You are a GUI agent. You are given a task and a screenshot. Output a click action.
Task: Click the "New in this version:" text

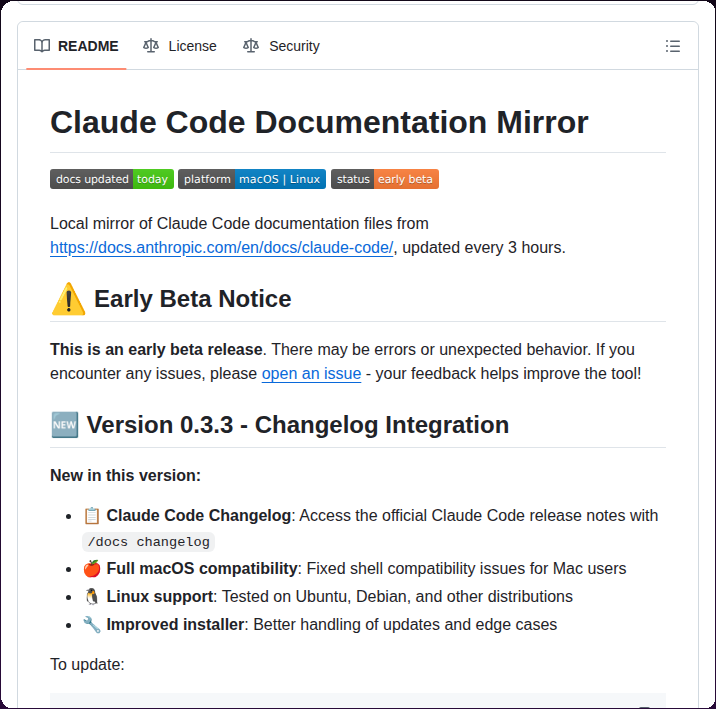[126, 476]
